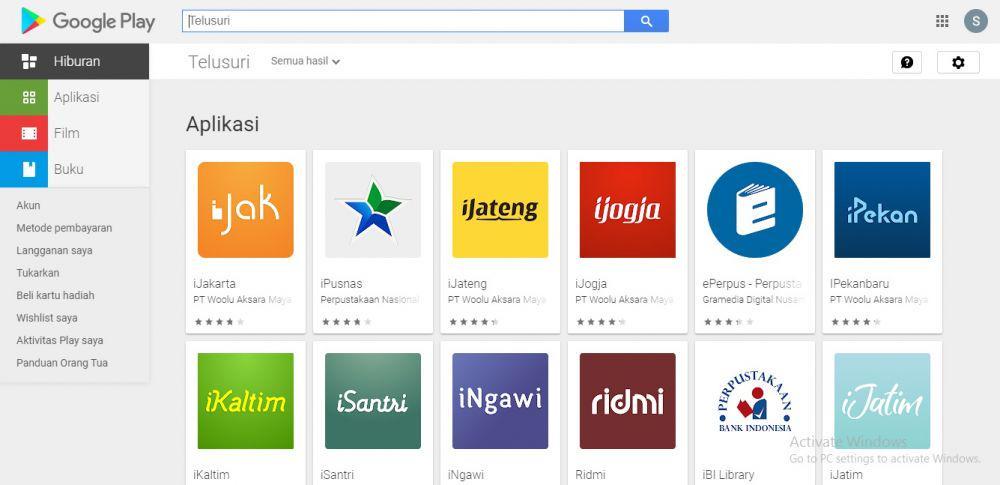Open the Perpustakaan Bank Indonesia icon
The width and height of the screenshot is (1000, 485).
pyautogui.click(x=755, y=401)
